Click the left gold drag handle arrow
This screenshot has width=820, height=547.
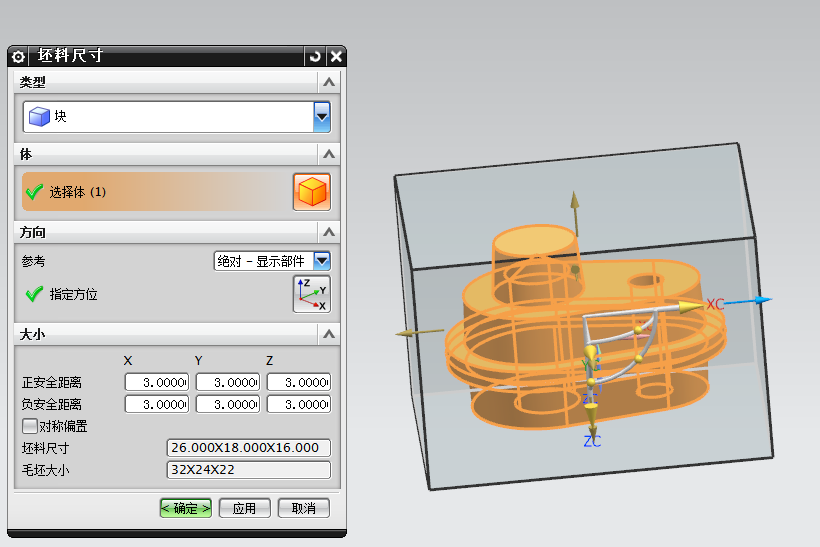coord(419,332)
